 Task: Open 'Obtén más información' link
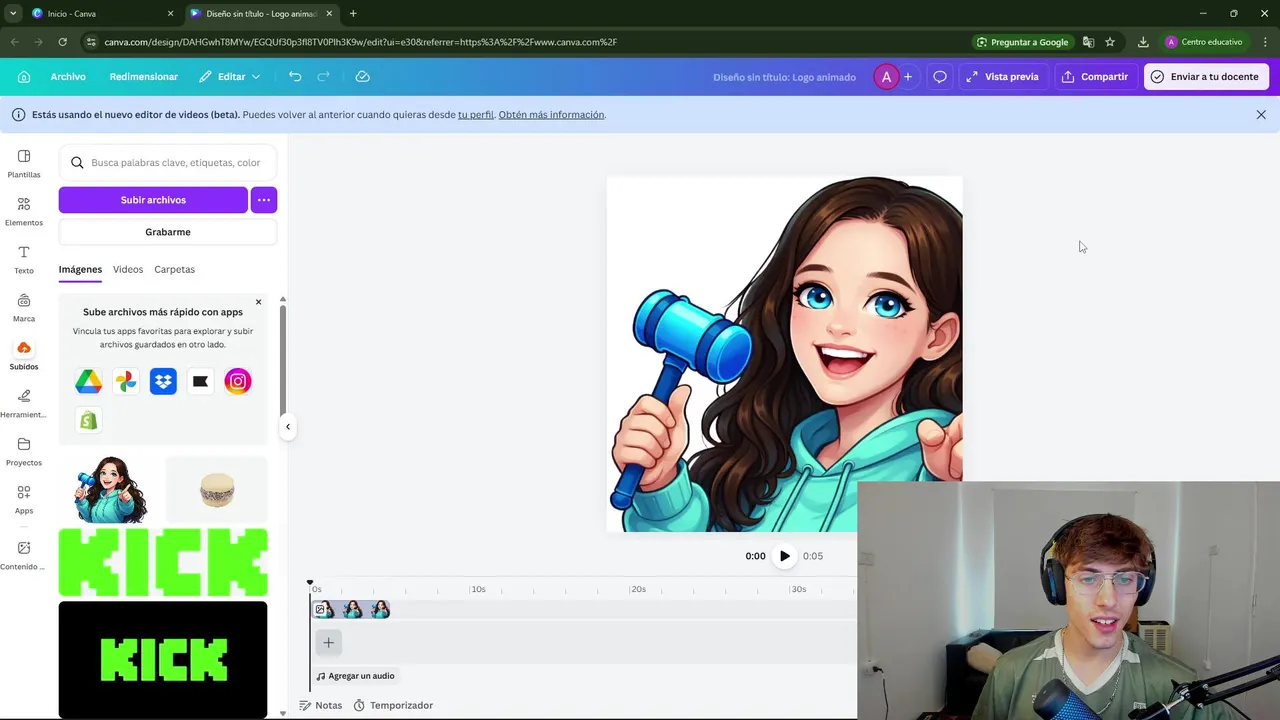(x=551, y=115)
